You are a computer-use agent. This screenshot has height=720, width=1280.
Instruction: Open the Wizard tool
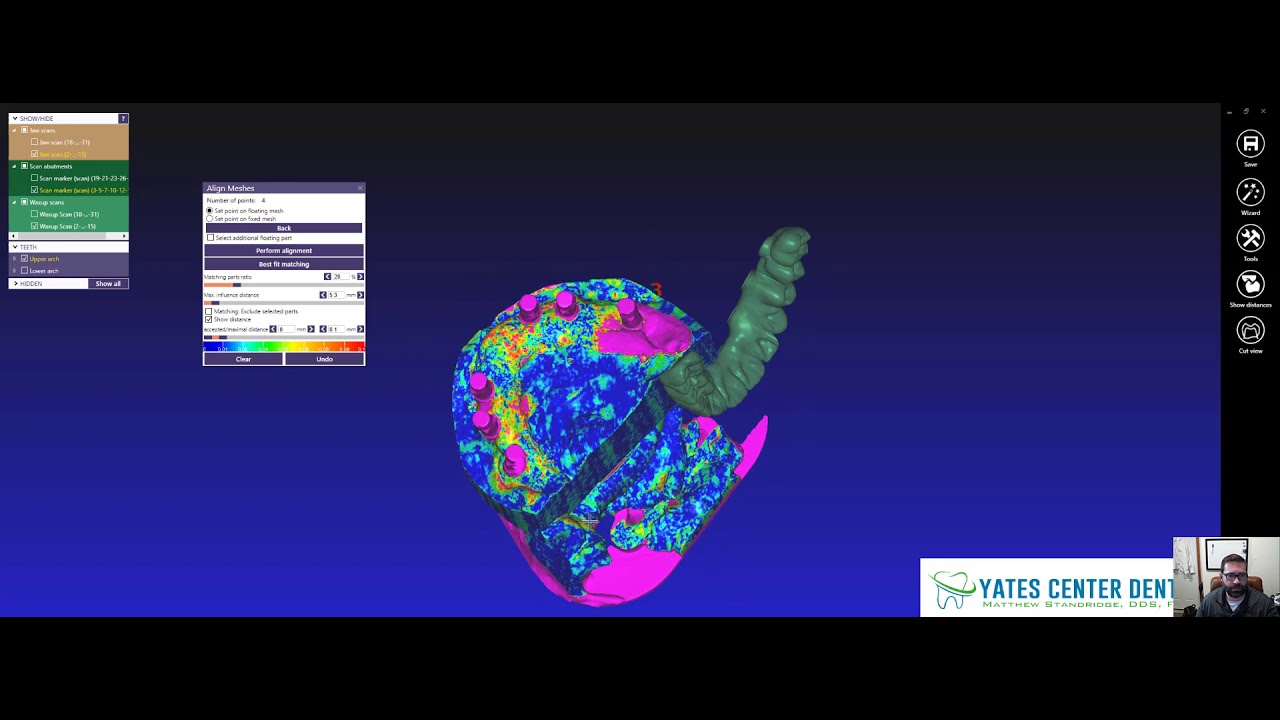point(1250,191)
